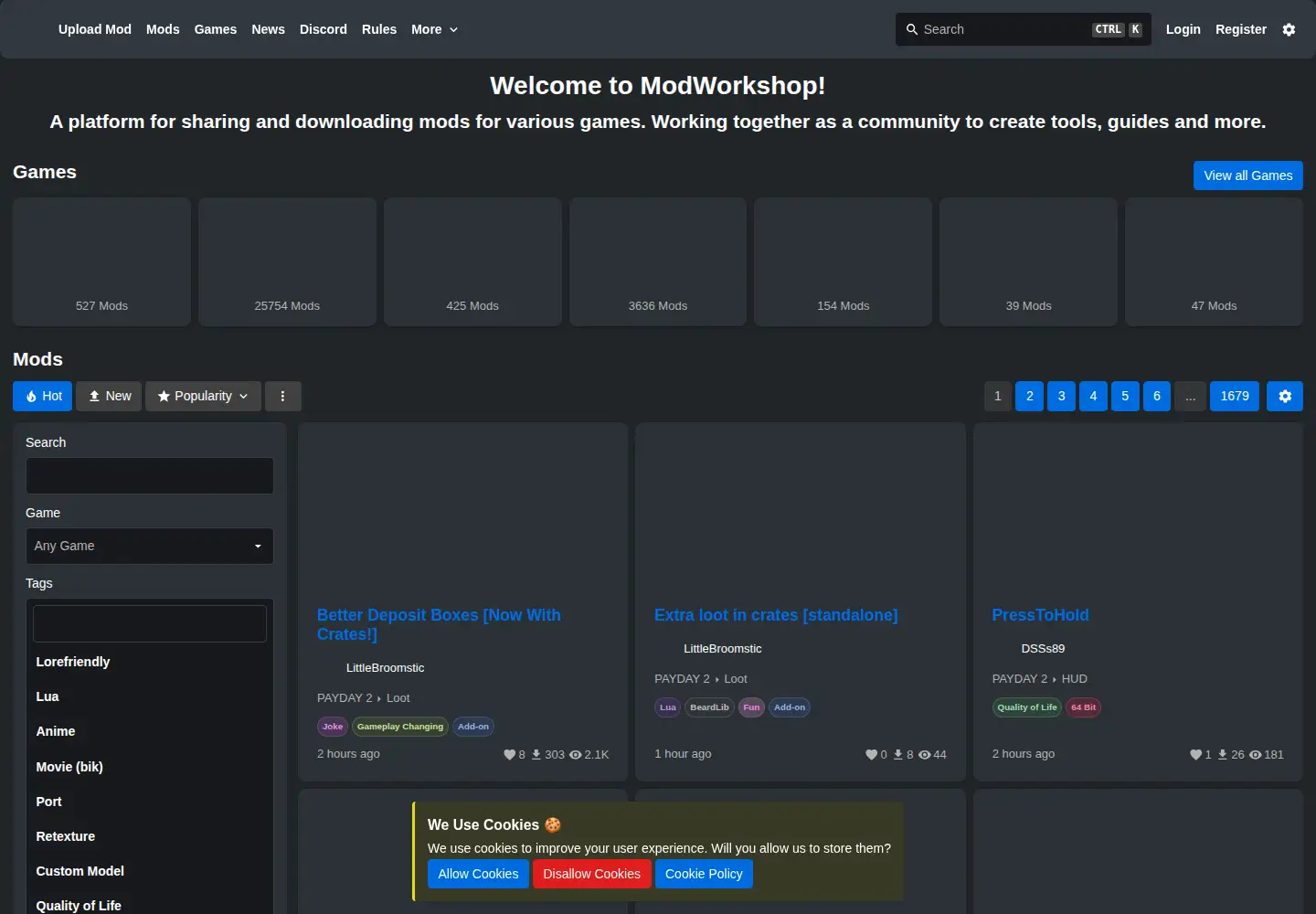Click Gameplay Changing tag badge
The image size is (1316, 914).
(x=400, y=727)
